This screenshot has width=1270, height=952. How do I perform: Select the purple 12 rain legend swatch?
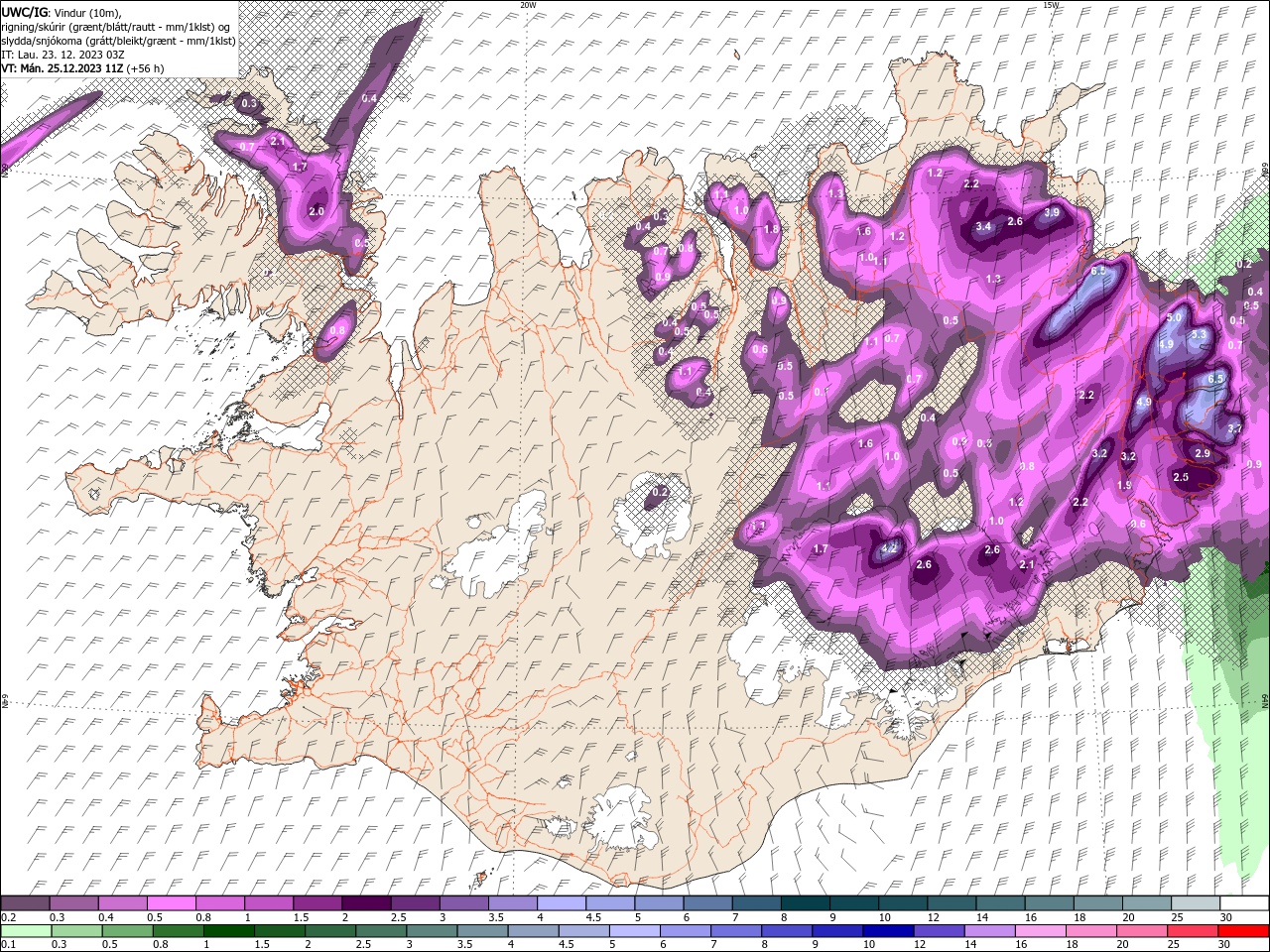point(939,931)
